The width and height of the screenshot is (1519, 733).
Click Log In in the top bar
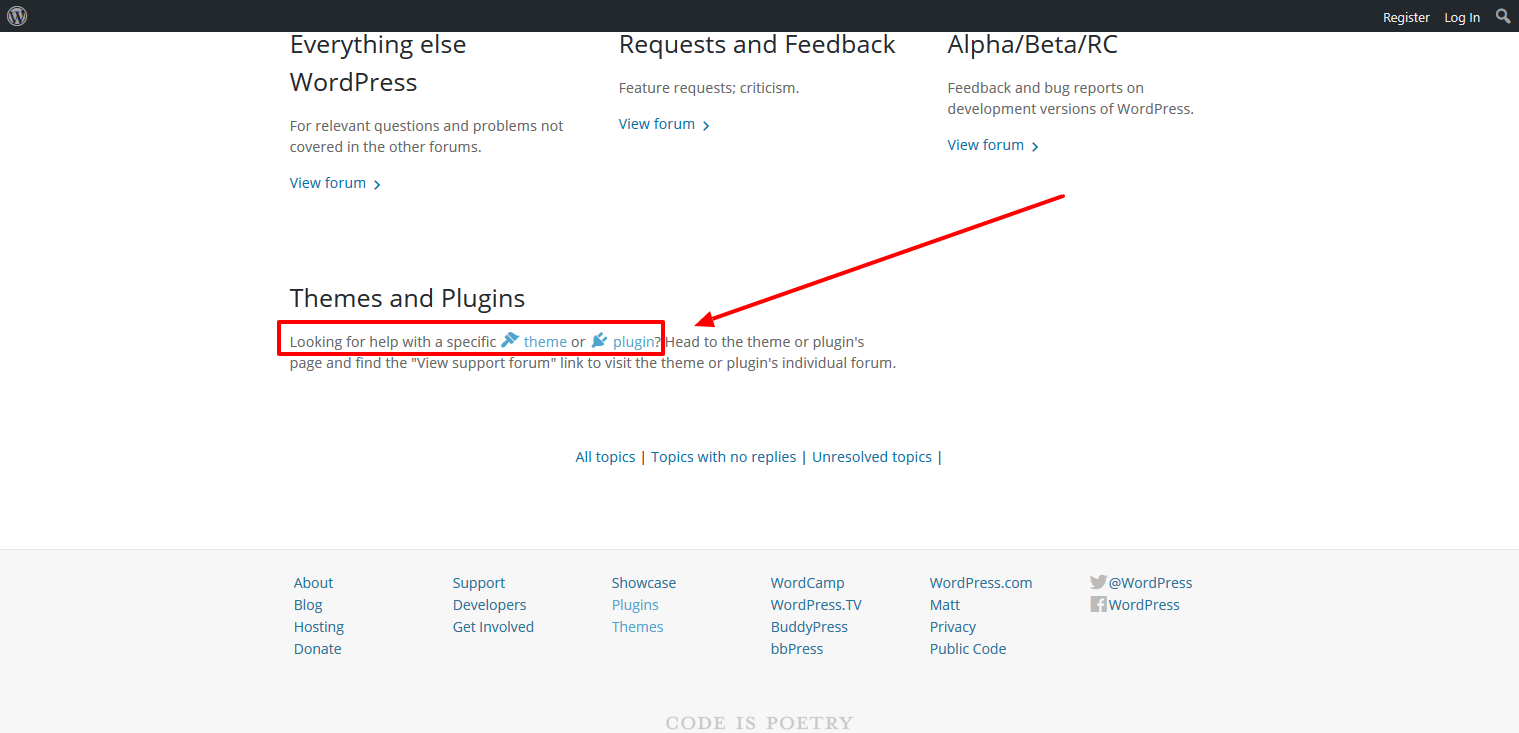pos(1462,17)
